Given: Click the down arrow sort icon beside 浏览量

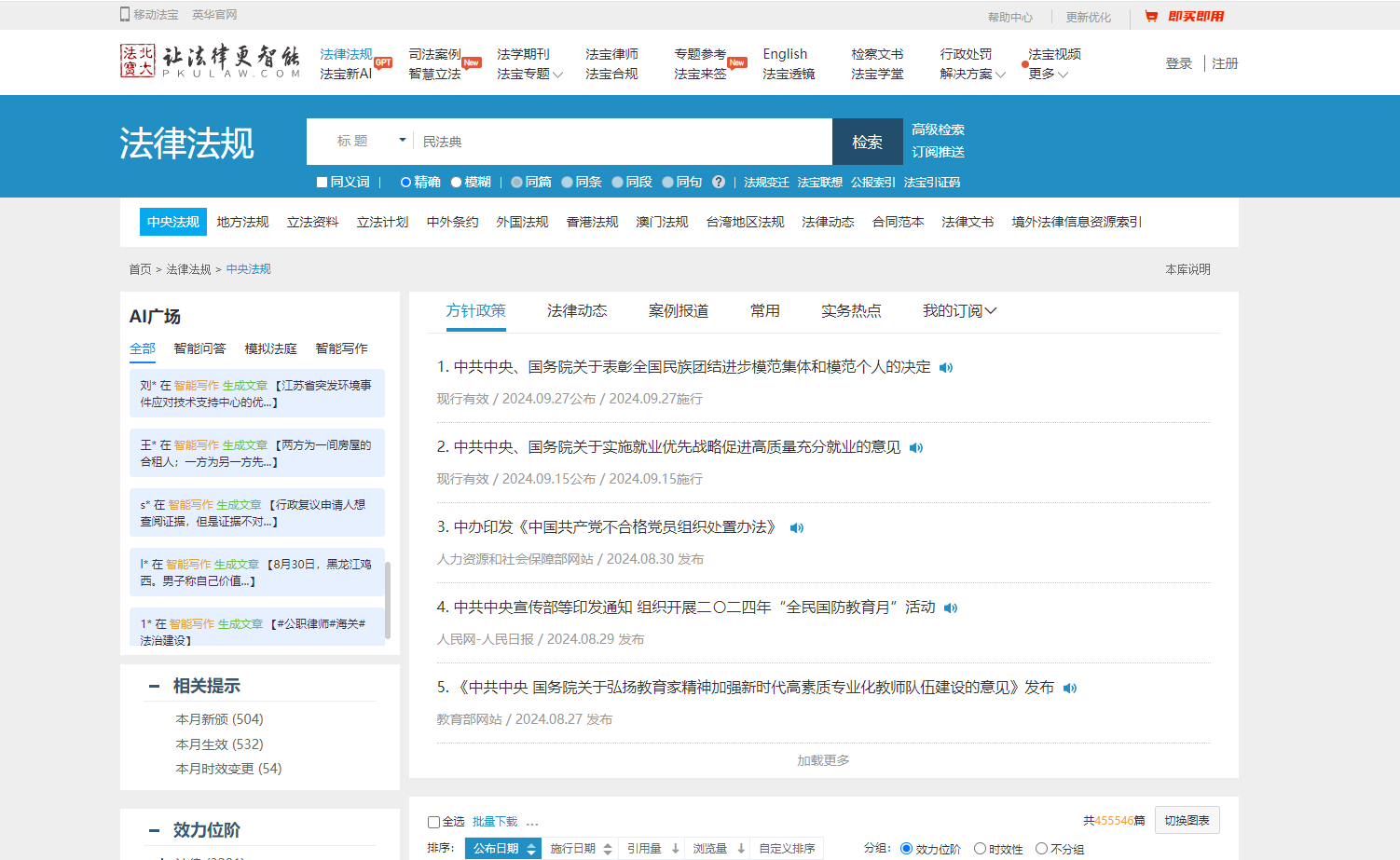Looking at the screenshot, I should 741,849.
